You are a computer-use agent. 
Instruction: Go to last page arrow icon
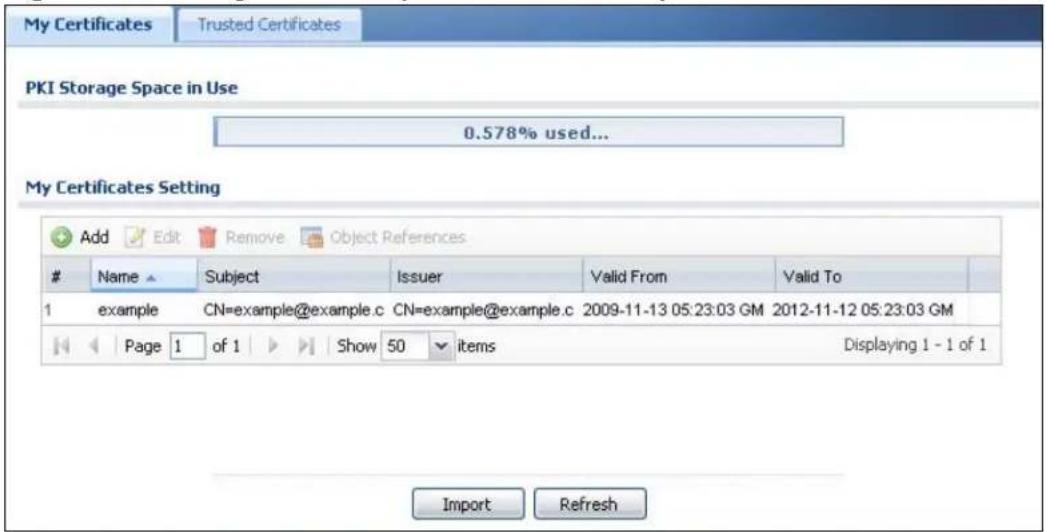click(306, 346)
